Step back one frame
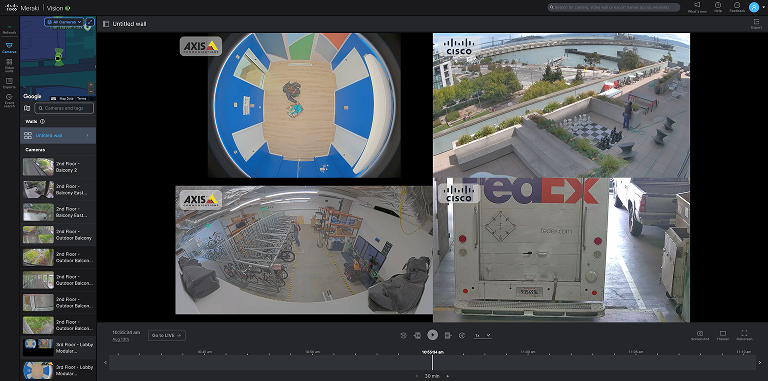 pyautogui.click(x=417, y=335)
